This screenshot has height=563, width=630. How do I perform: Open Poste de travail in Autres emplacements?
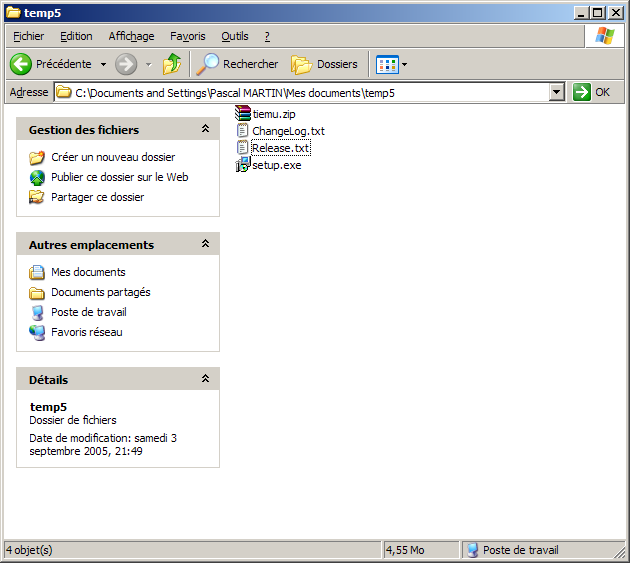click(x=89, y=312)
